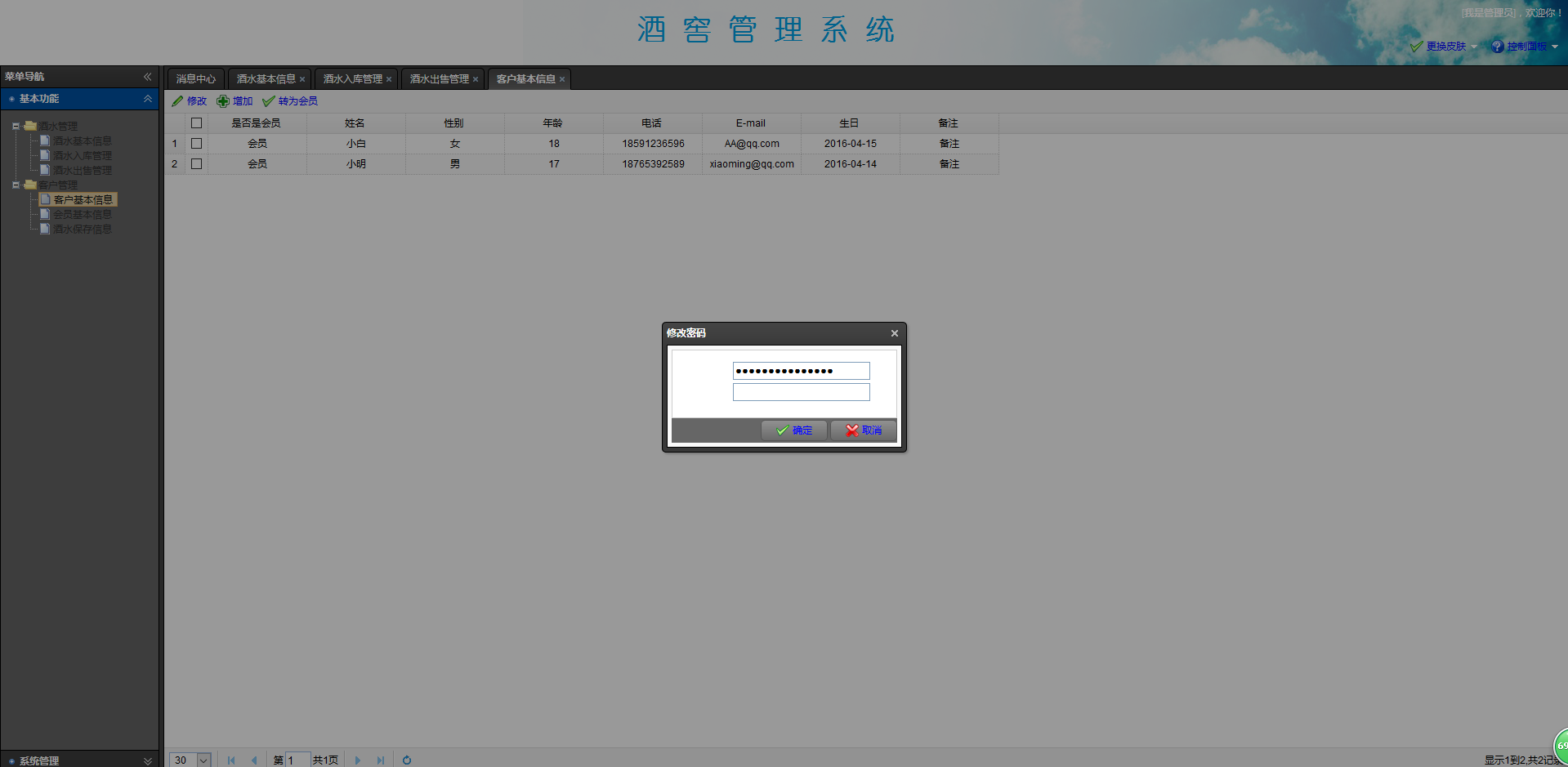This screenshot has width=1568, height=767.
Task: Switch to the 酒水基本信息 tab
Action: tap(266, 79)
